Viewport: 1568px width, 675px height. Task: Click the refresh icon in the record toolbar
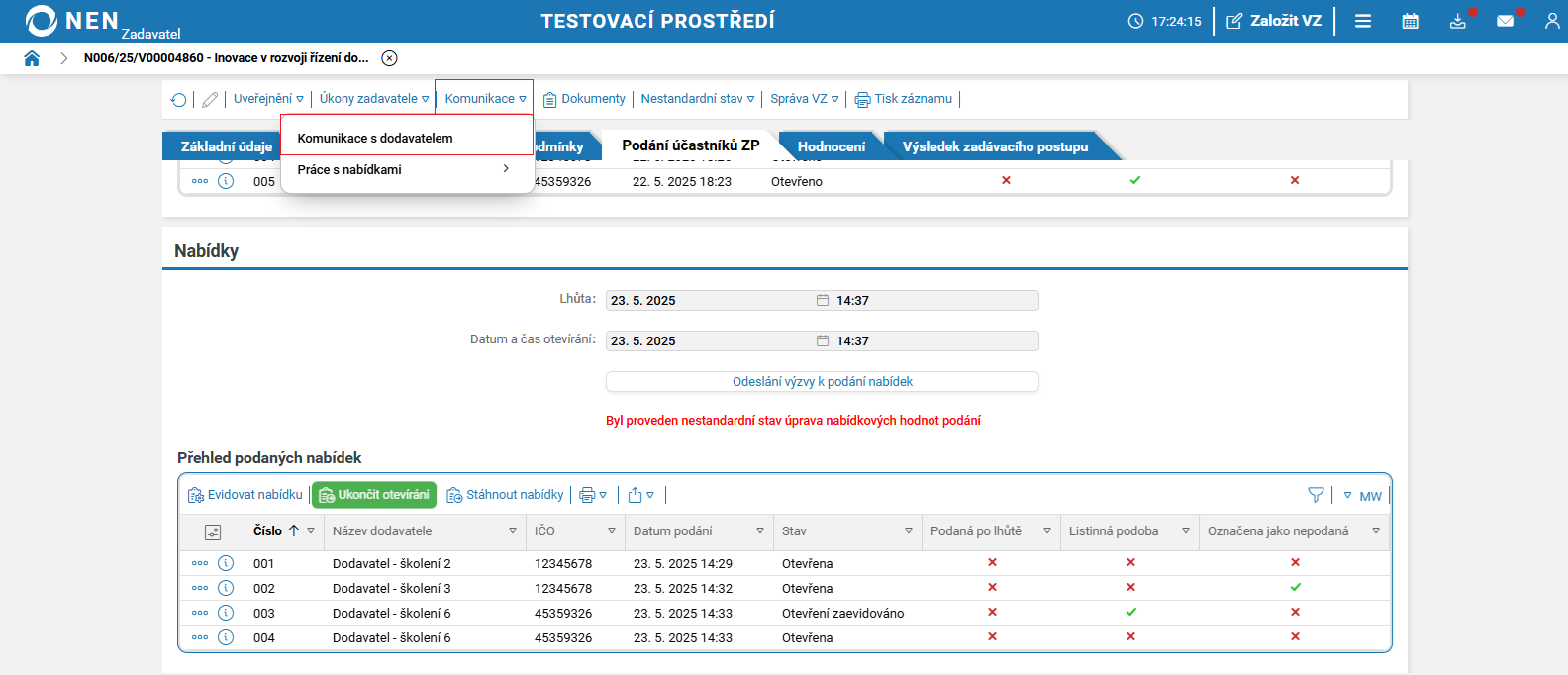(178, 99)
